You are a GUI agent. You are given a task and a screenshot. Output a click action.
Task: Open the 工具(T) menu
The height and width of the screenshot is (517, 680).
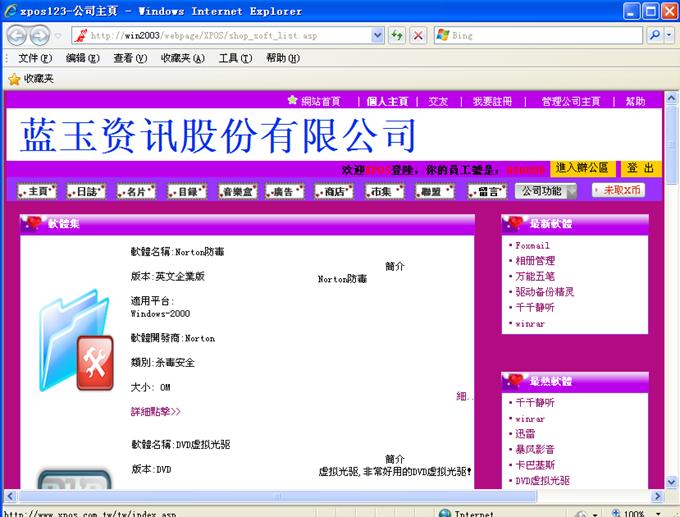coord(235,58)
